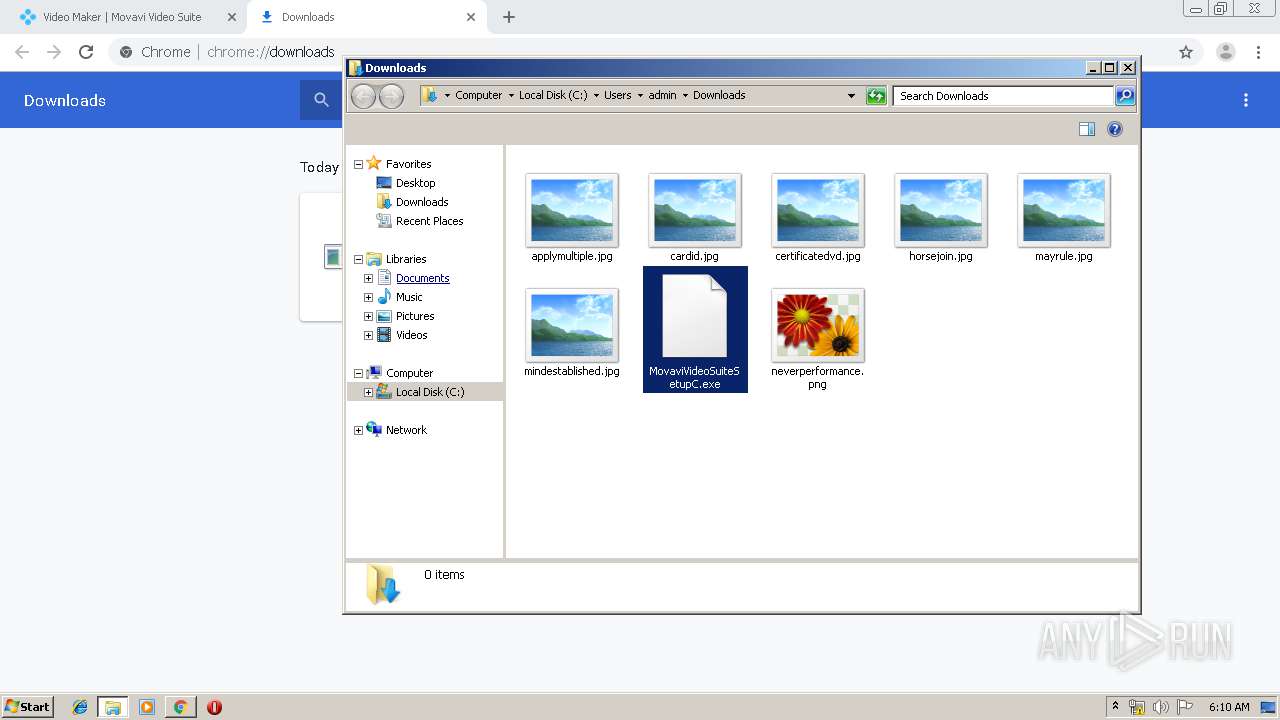
Task: Open the Chrome profile avatar
Action: (1225, 52)
